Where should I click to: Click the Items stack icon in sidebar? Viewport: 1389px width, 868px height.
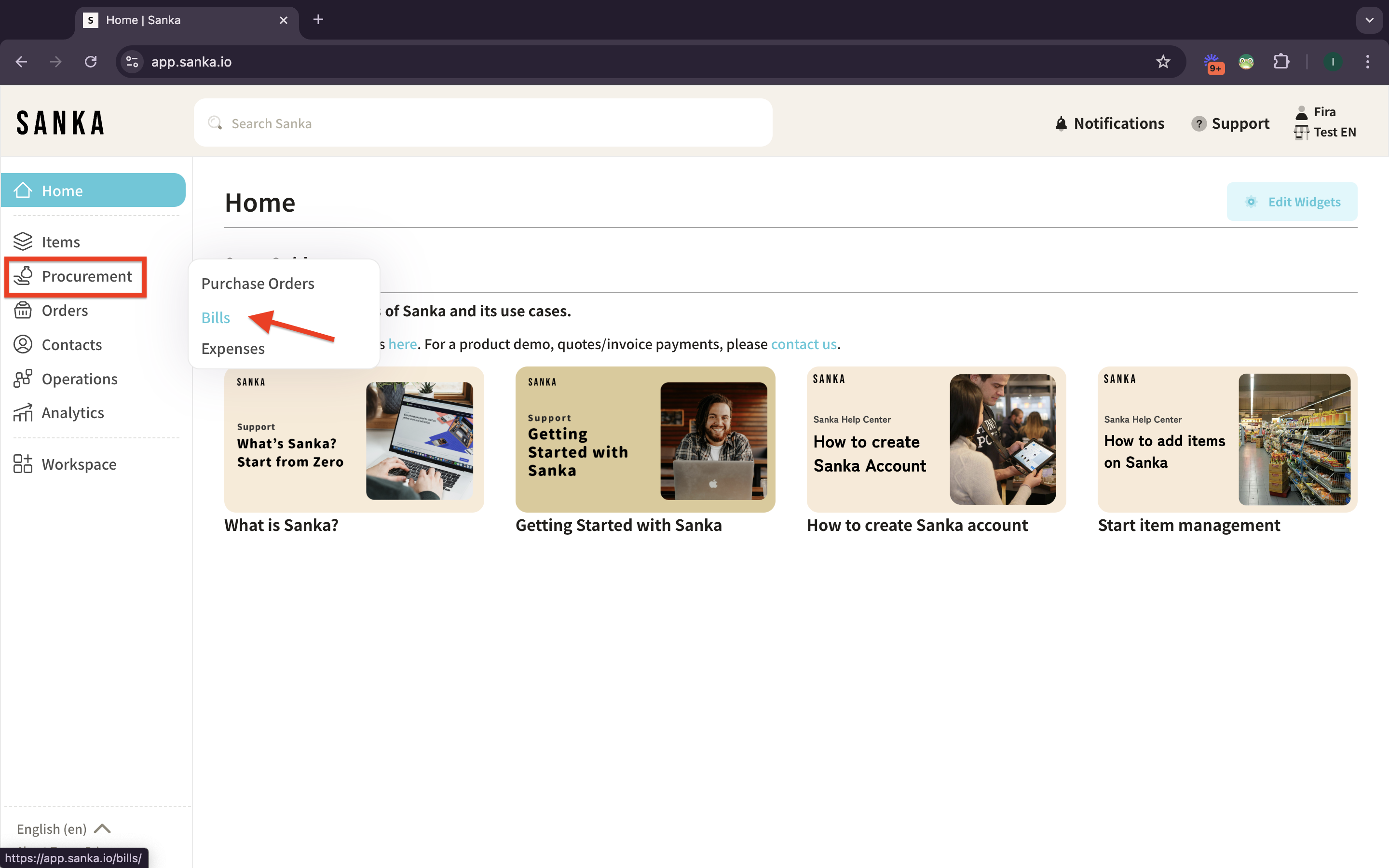click(23, 242)
